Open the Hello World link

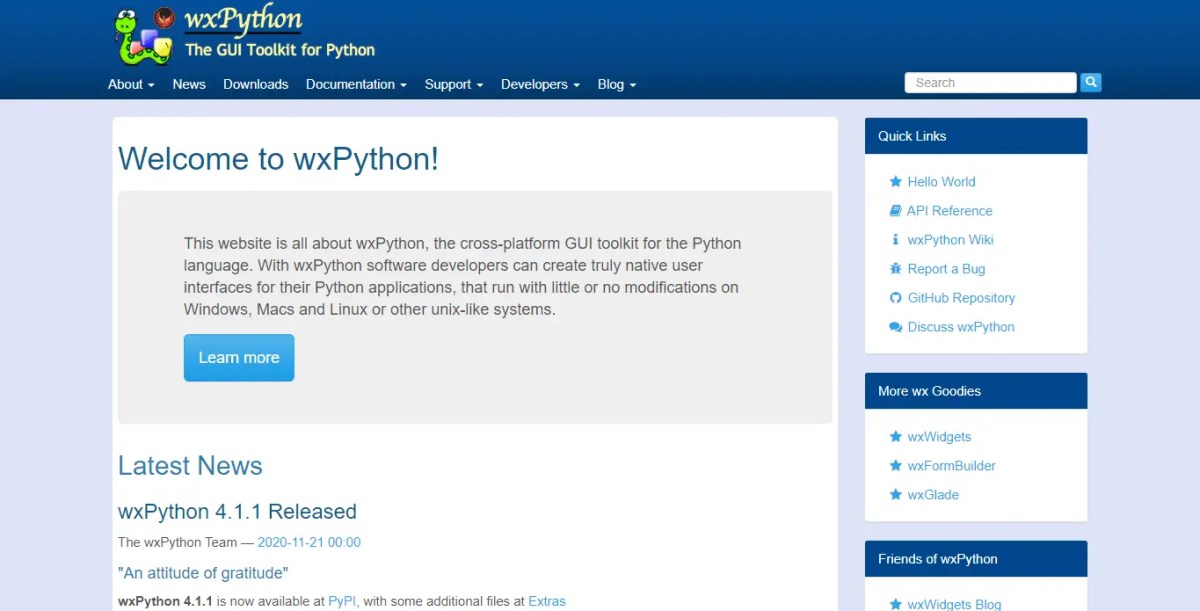coord(941,182)
